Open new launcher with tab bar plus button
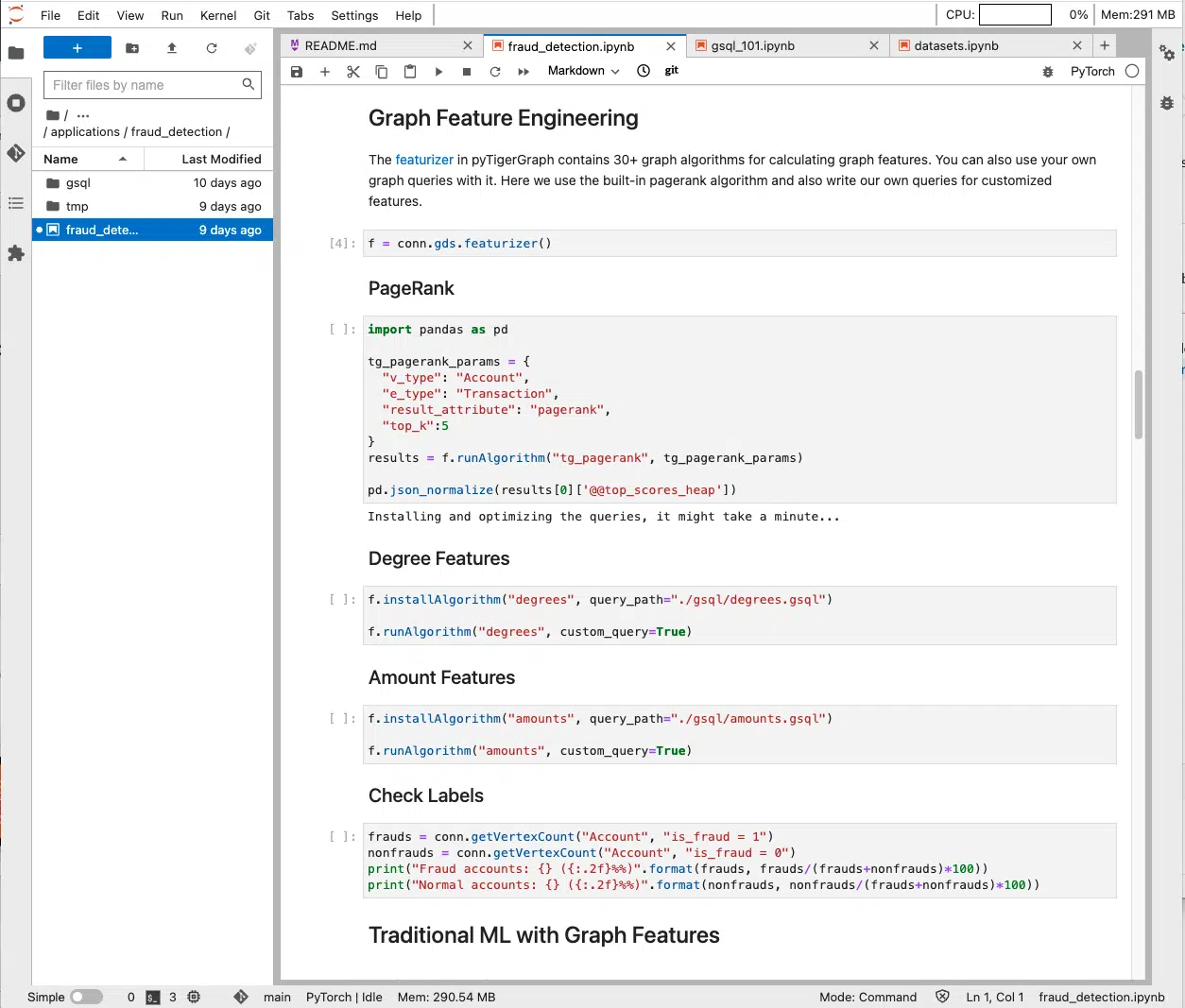The width and height of the screenshot is (1185, 1008). click(x=1105, y=45)
